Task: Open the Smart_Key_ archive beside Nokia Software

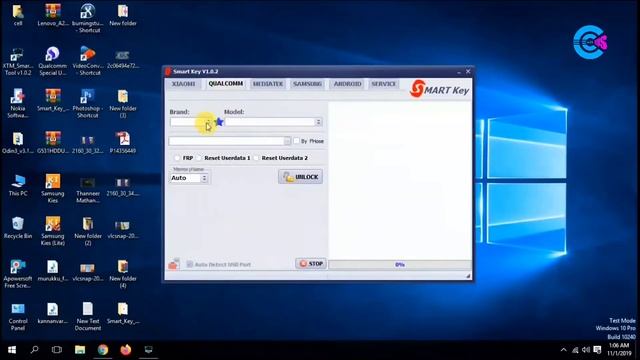Action: click(x=53, y=100)
